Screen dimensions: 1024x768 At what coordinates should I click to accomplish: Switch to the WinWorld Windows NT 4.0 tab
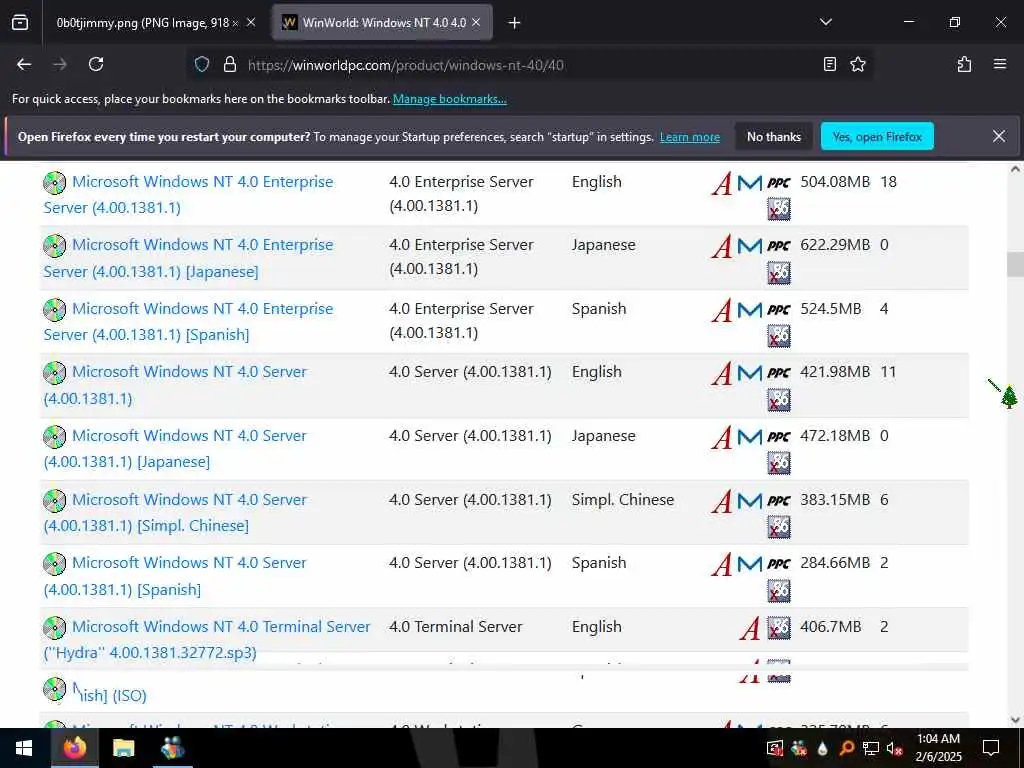click(382, 23)
